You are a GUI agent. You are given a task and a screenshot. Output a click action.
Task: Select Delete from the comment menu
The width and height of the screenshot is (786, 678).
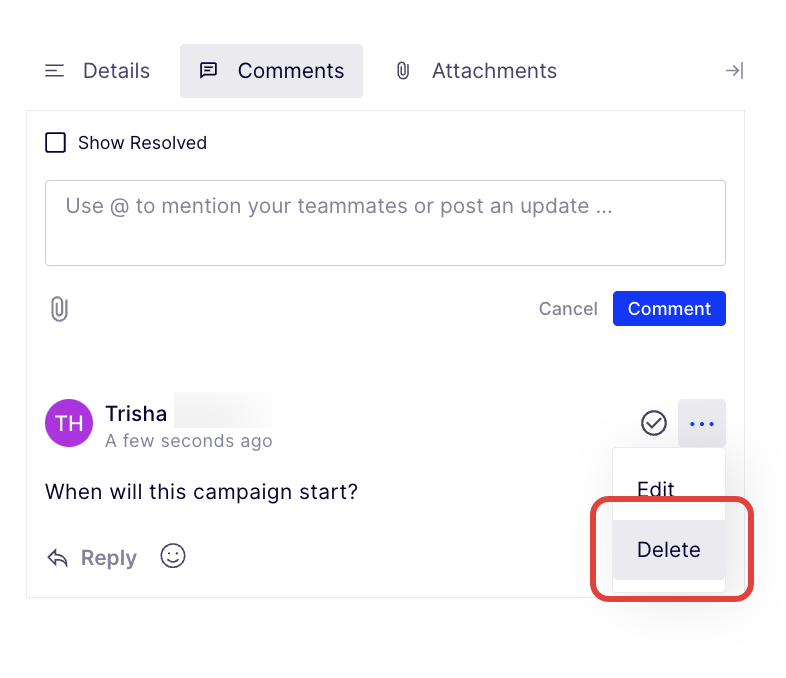pyautogui.click(x=668, y=550)
